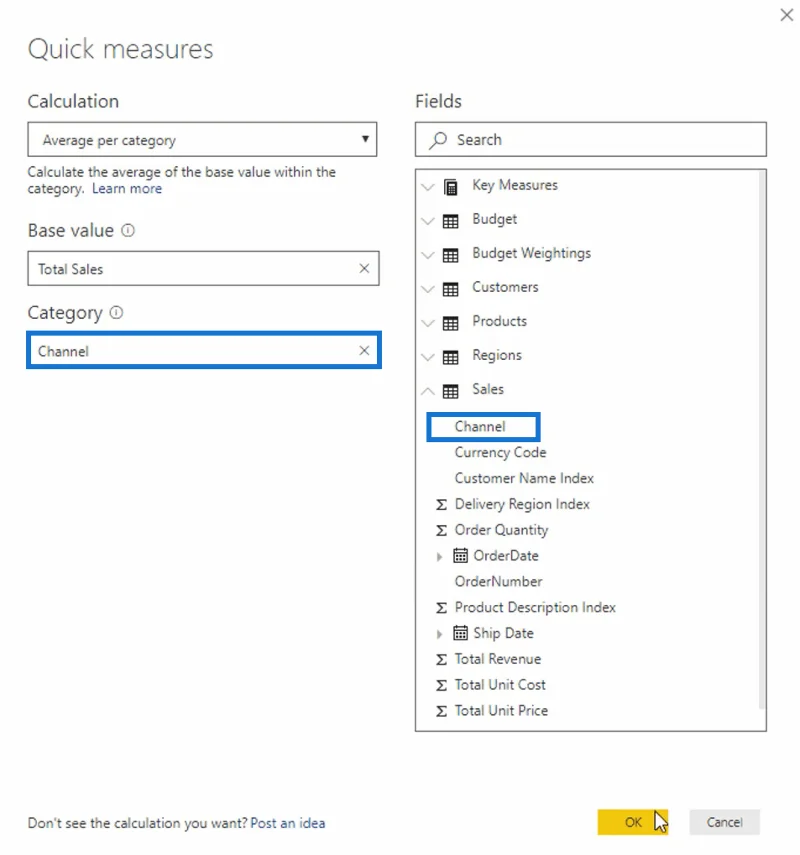This screenshot has width=800, height=855.
Task: Click the sigma icon beside Total Unit Price
Action: (441, 711)
